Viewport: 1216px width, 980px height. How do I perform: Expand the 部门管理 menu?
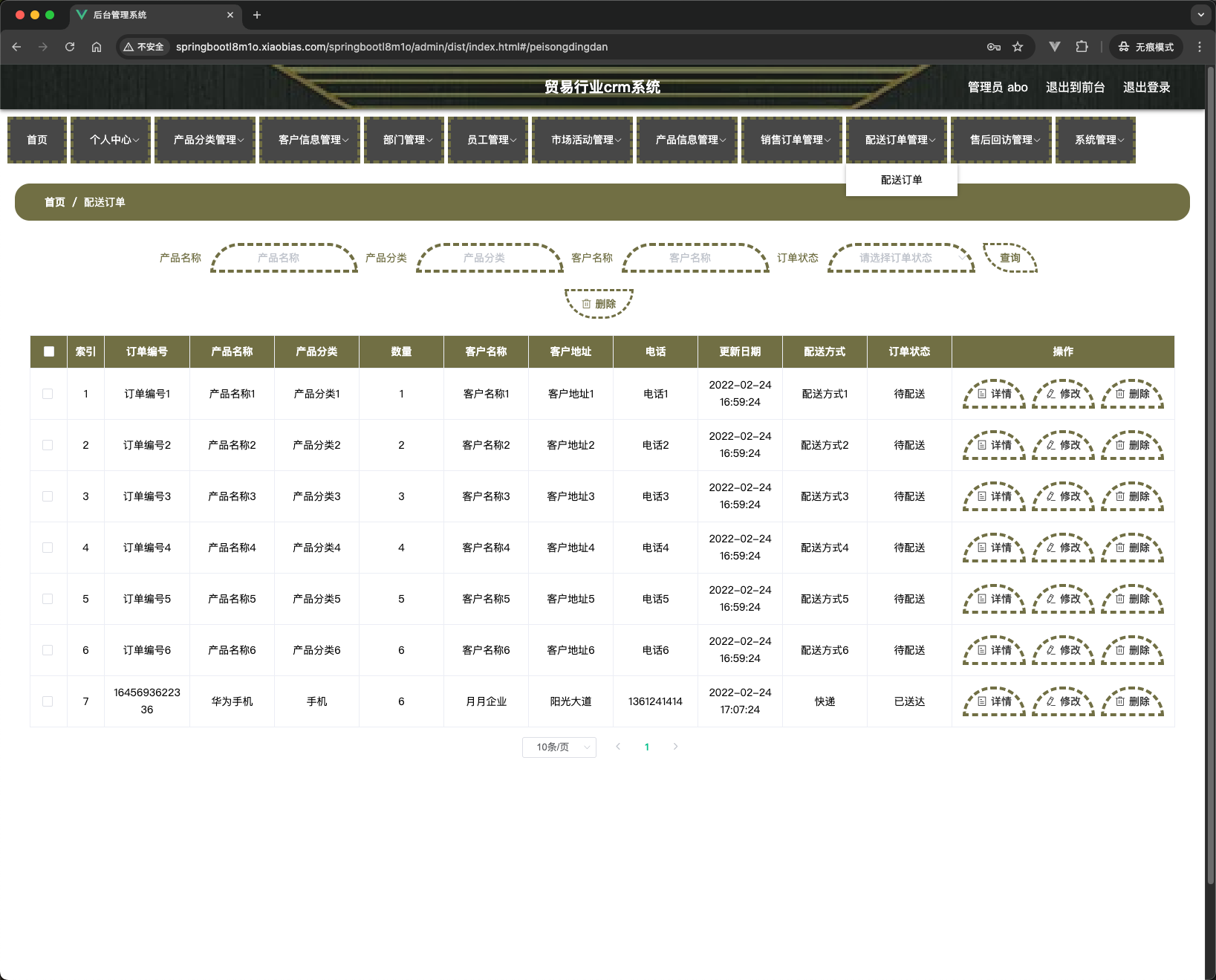[404, 140]
